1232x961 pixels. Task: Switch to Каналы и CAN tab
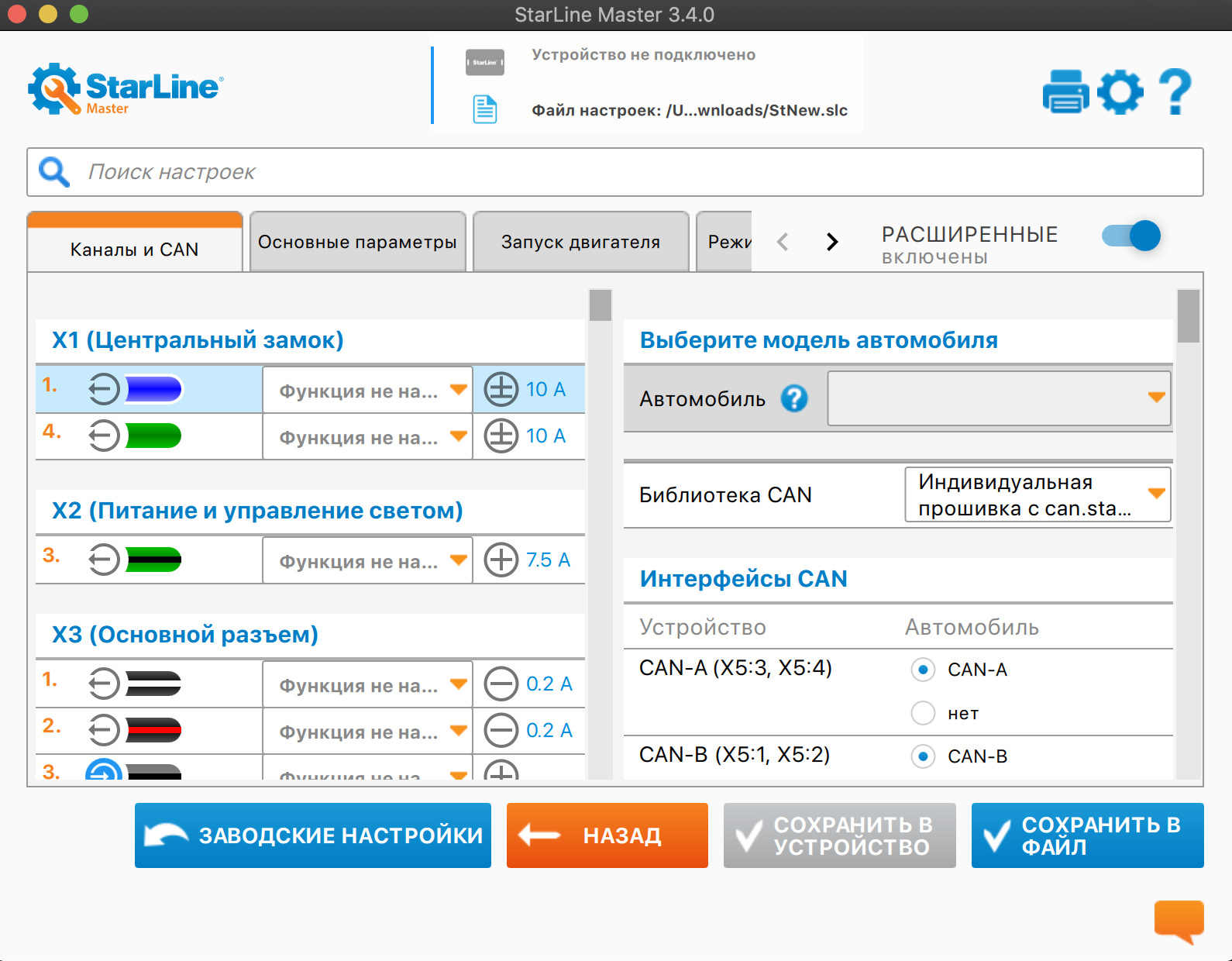[x=135, y=242]
